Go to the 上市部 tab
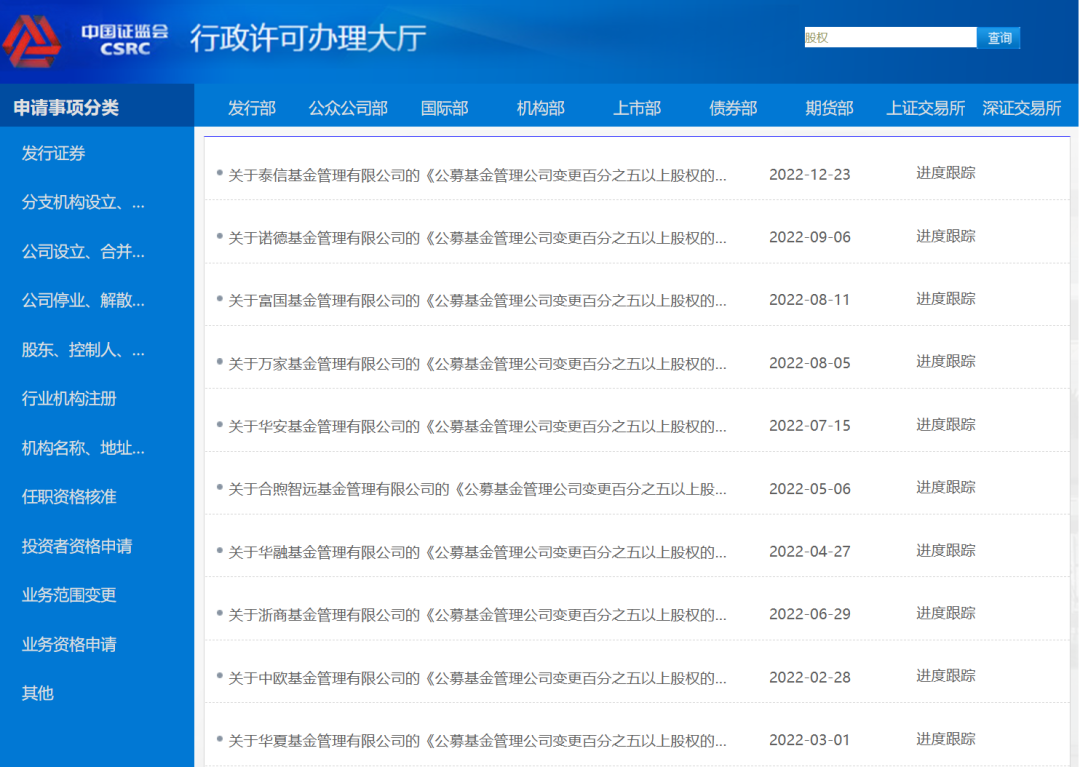This screenshot has width=1080, height=767. 637,108
